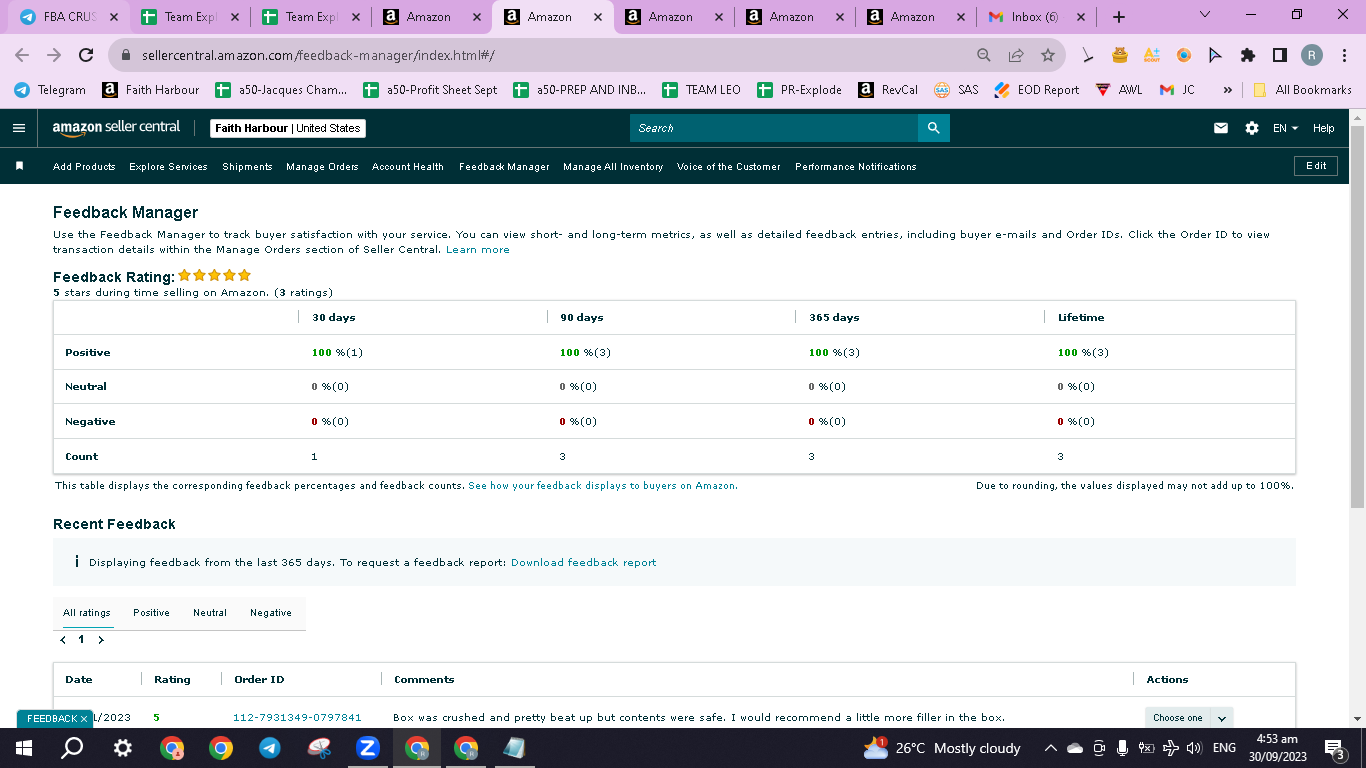Expand hidden bookmarks with double chevron
Screen dimensions: 1366x768
[1227, 90]
